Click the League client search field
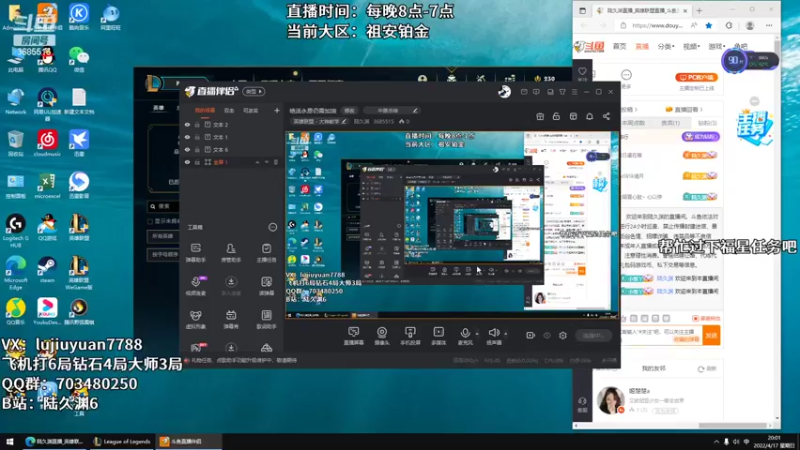 pos(164,206)
